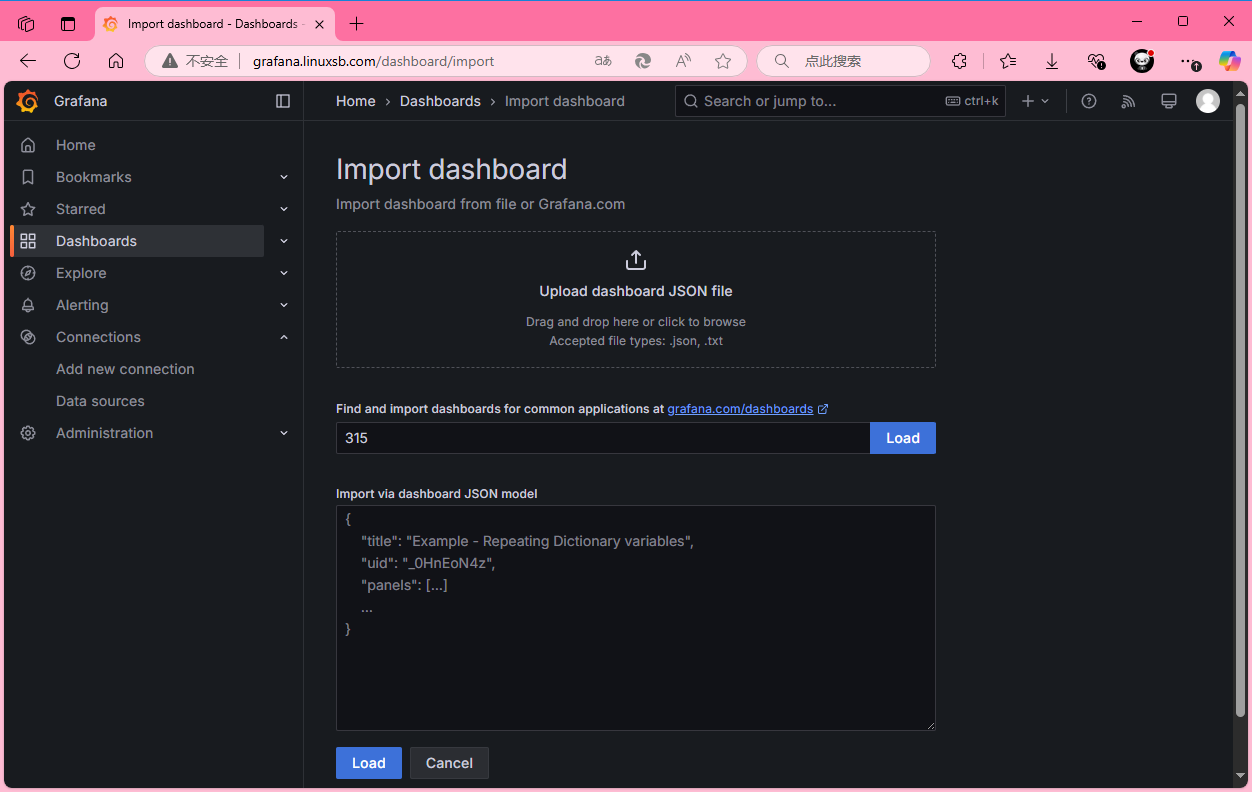Expand the Explore section chevron
This screenshot has width=1252, height=792.
coord(284,273)
